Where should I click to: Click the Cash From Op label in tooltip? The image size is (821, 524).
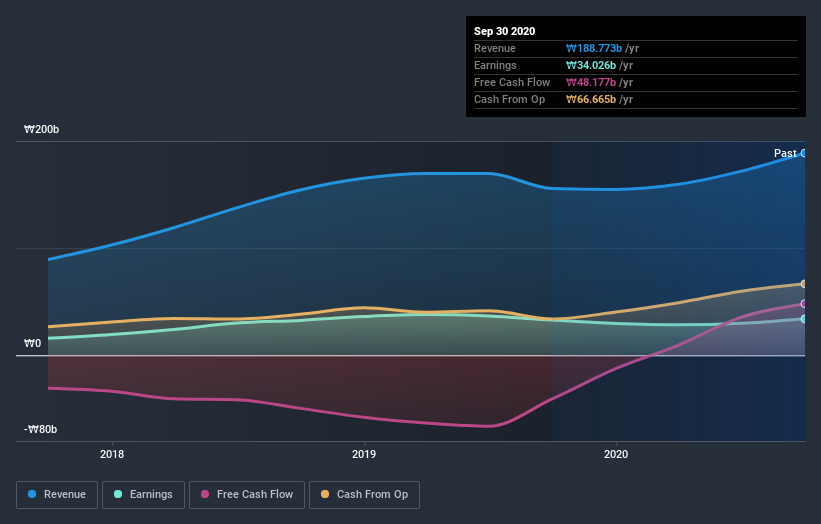(x=509, y=99)
